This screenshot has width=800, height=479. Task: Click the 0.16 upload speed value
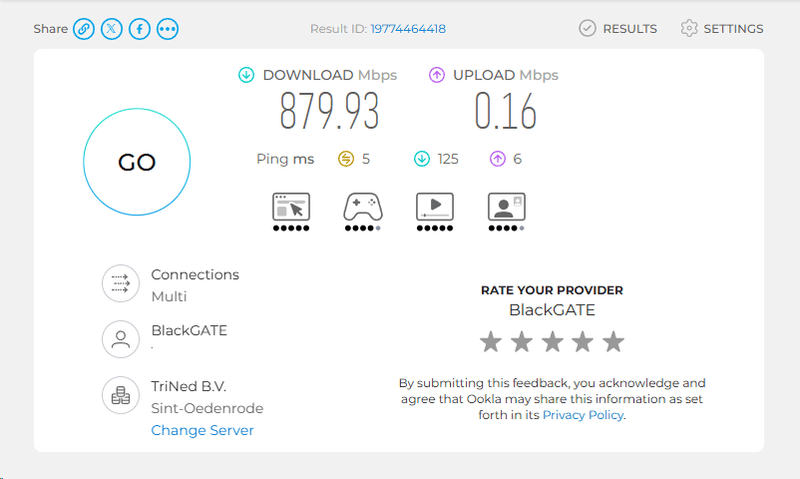[x=505, y=111]
